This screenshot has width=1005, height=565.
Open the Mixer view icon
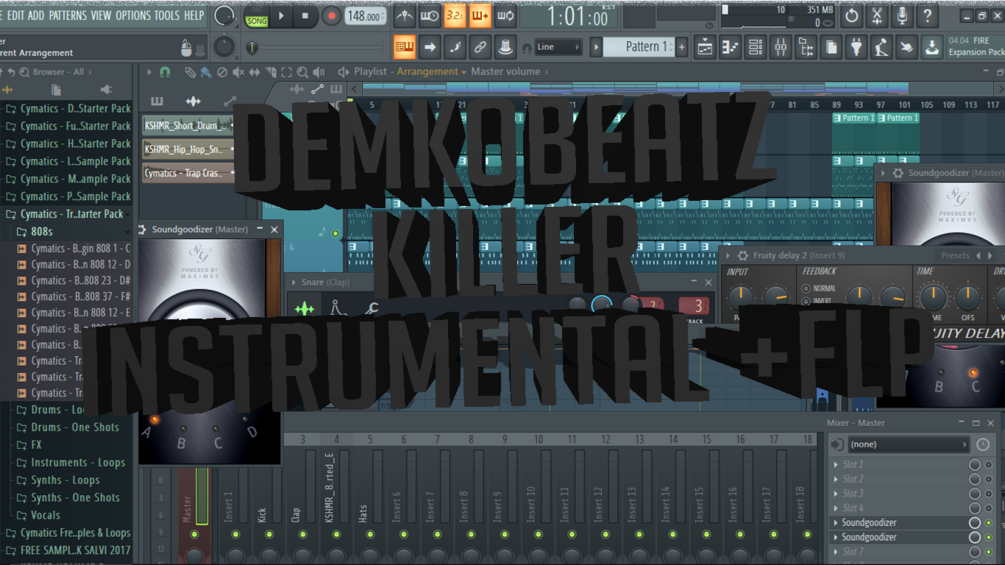pyautogui.click(x=781, y=47)
